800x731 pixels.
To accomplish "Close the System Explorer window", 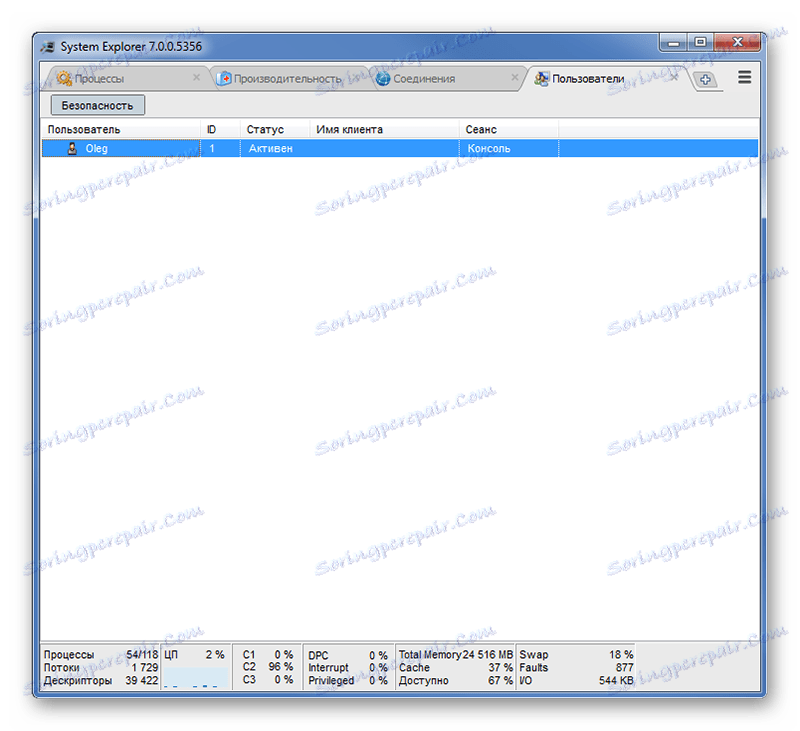I will tap(737, 43).
